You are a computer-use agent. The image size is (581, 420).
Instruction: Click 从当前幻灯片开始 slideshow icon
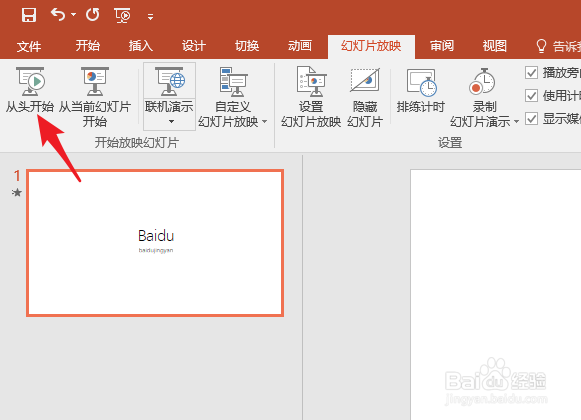pyautogui.click(x=95, y=82)
